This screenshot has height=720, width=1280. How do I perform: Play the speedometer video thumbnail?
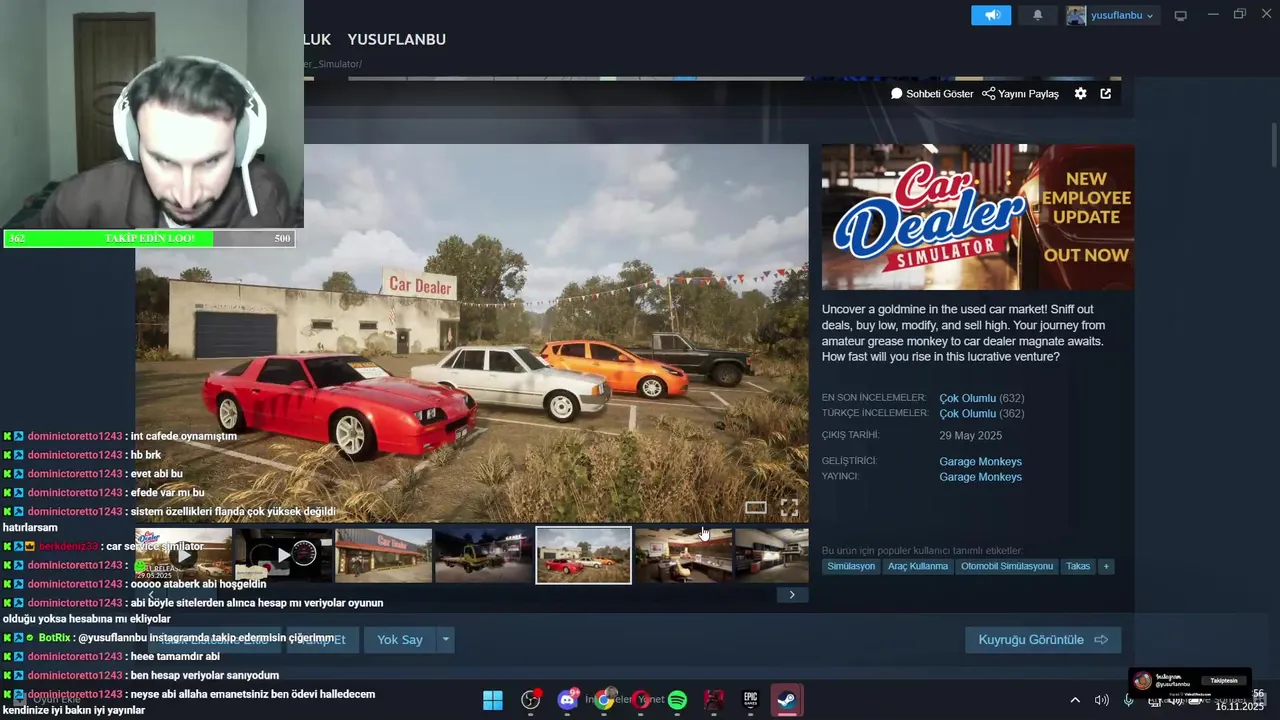(283, 555)
